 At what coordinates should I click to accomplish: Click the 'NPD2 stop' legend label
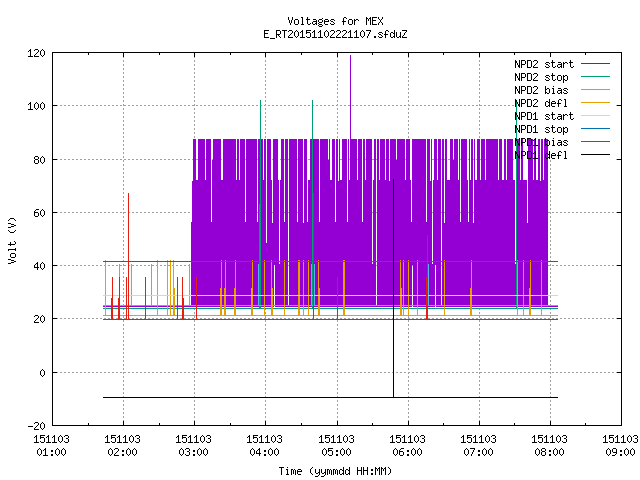tap(541, 77)
